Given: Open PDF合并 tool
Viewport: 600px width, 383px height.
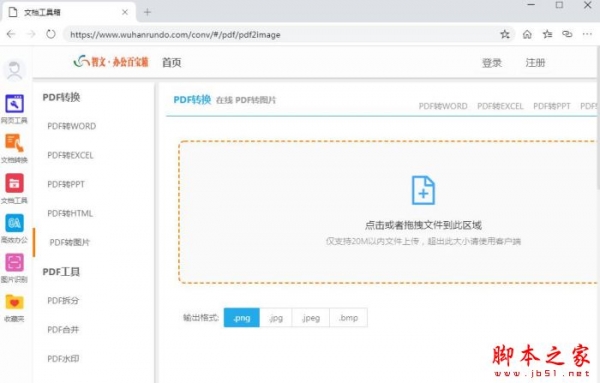Looking at the screenshot, I should tap(63, 329).
